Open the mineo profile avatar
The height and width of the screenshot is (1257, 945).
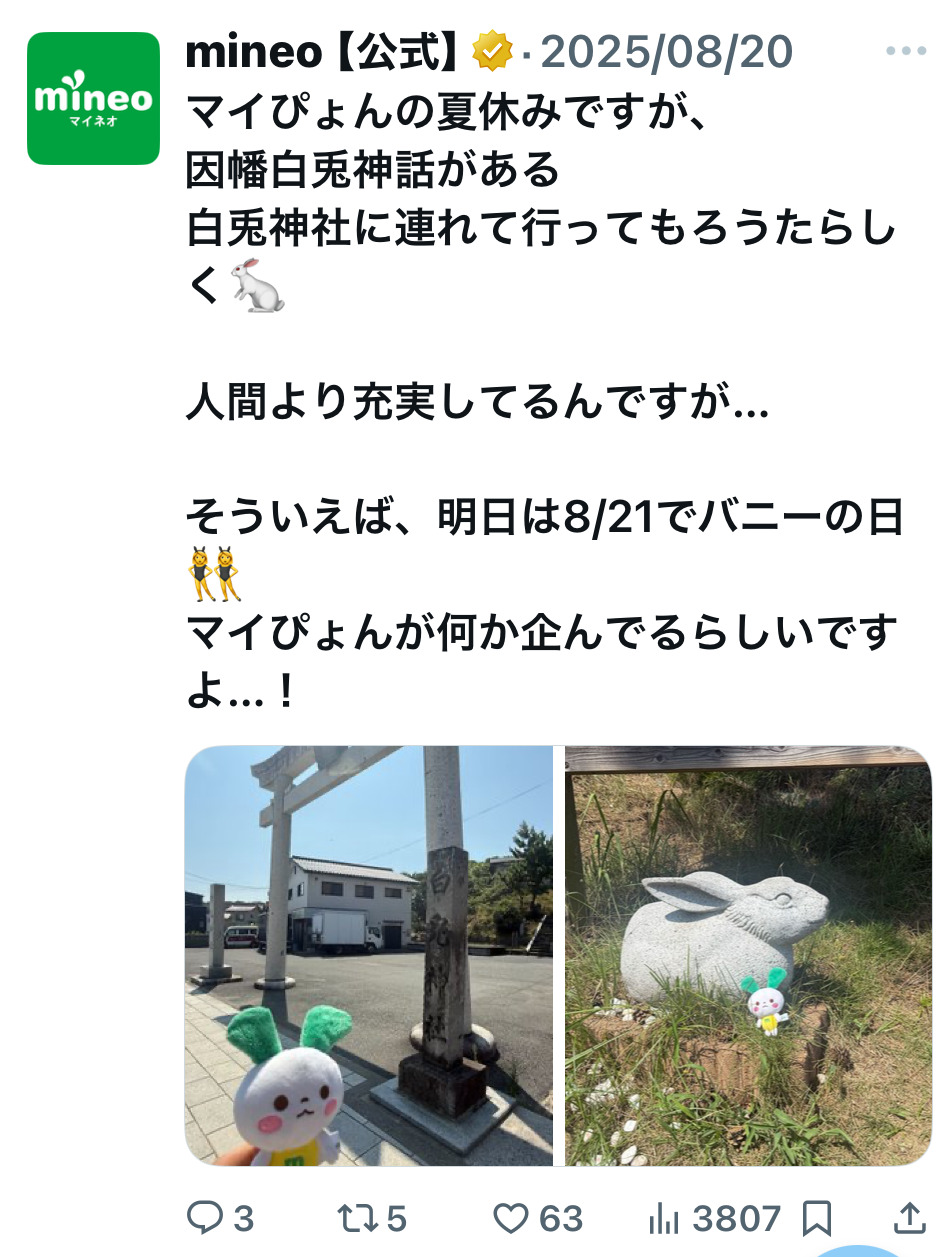(x=93, y=98)
